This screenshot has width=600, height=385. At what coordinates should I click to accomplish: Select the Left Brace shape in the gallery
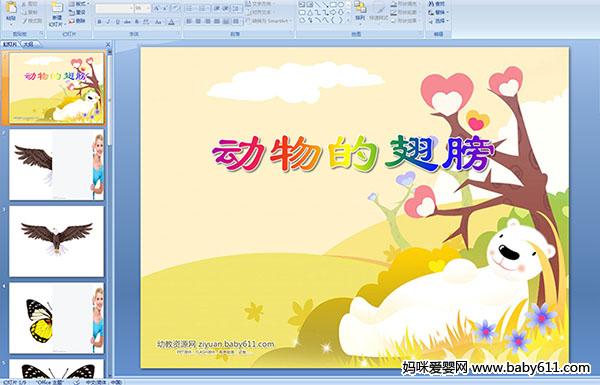click(333, 20)
